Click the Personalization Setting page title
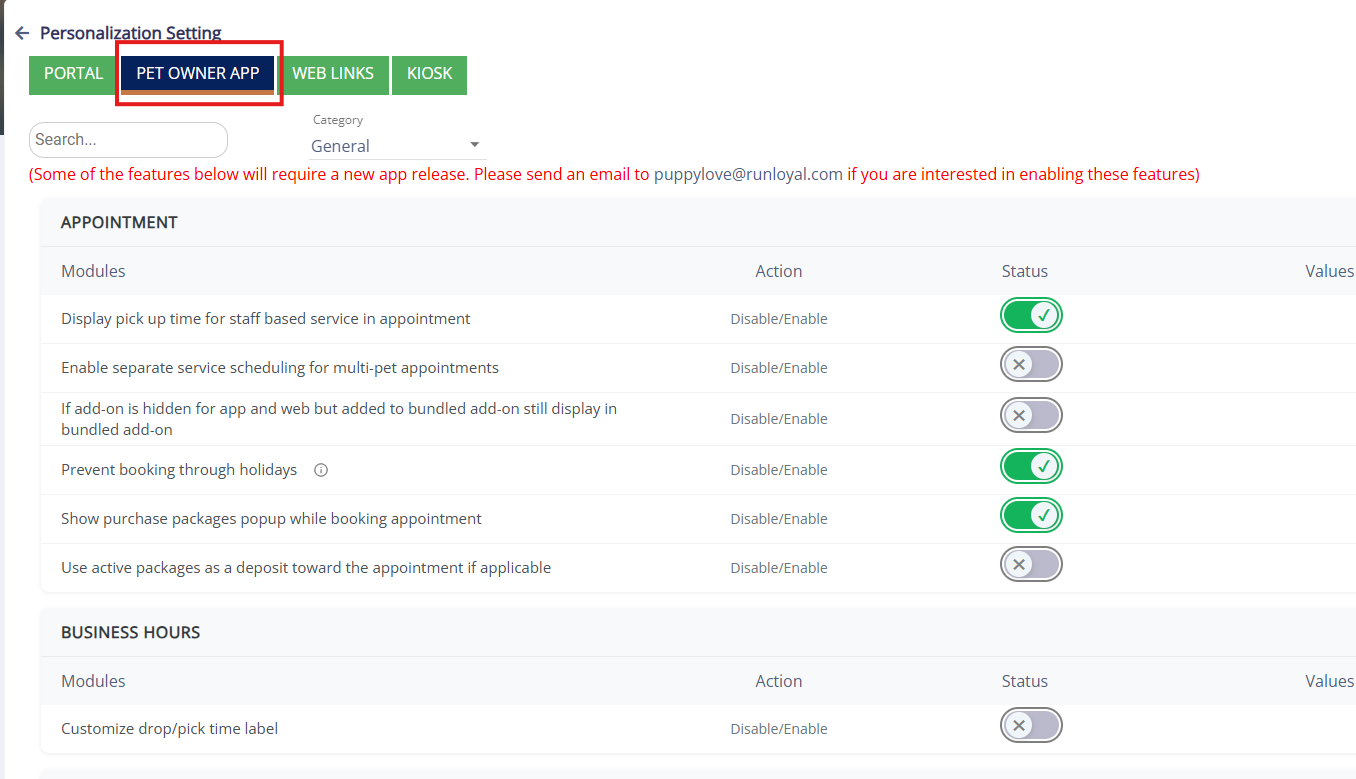This screenshot has width=1356, height=779. tap(131, 33)
